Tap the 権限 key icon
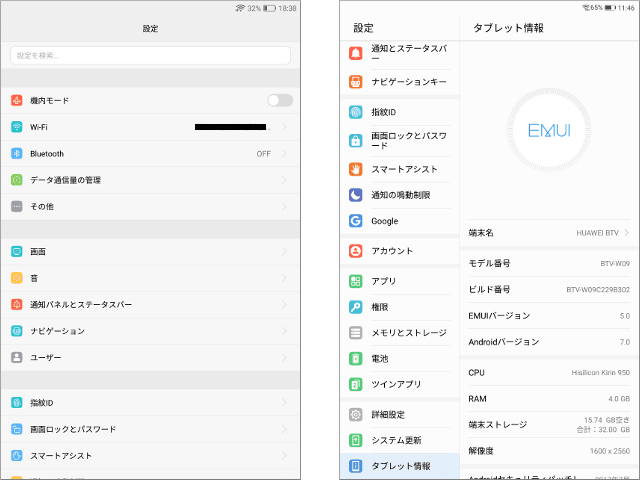The image size is (640, 480). pos(356,307)
